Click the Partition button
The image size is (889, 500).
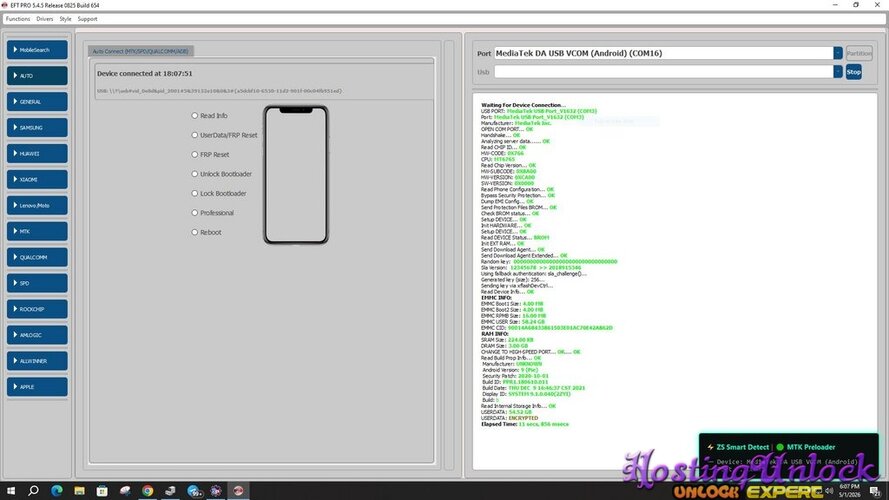(x=859, y=53)
